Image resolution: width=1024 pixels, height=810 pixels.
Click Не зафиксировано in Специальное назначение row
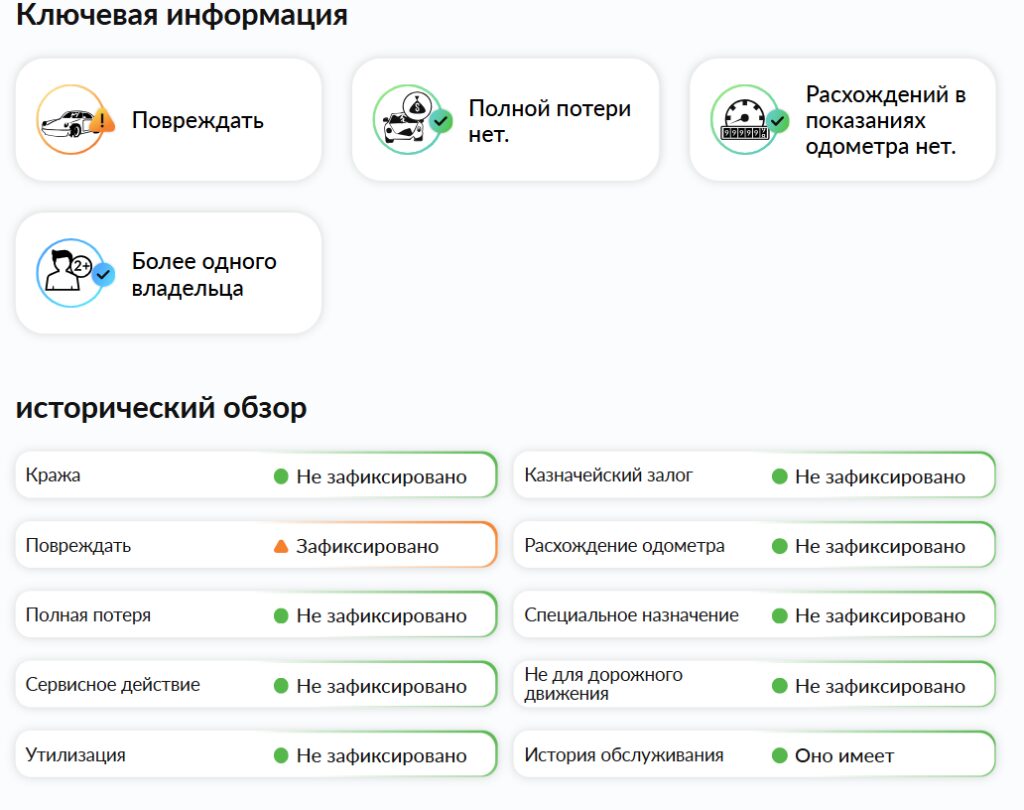click(x=880, y=615)
